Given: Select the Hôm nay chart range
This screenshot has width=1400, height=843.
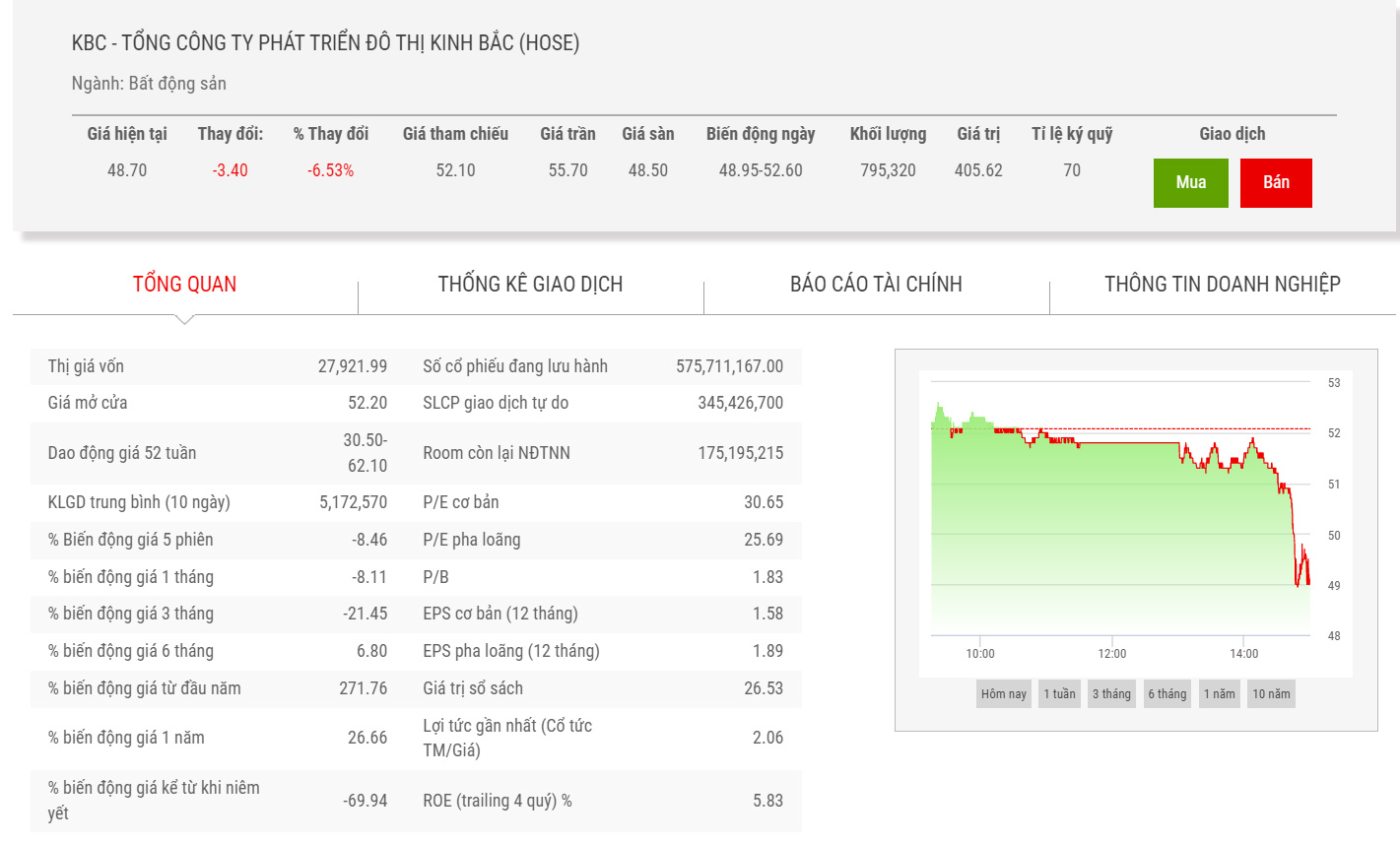Looking at the screenshot, I should (1003, 694).
